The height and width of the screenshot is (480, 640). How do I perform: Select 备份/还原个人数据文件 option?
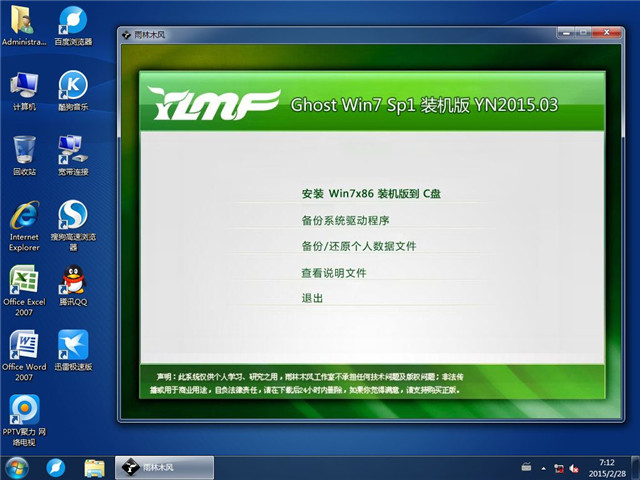point(359,246)
